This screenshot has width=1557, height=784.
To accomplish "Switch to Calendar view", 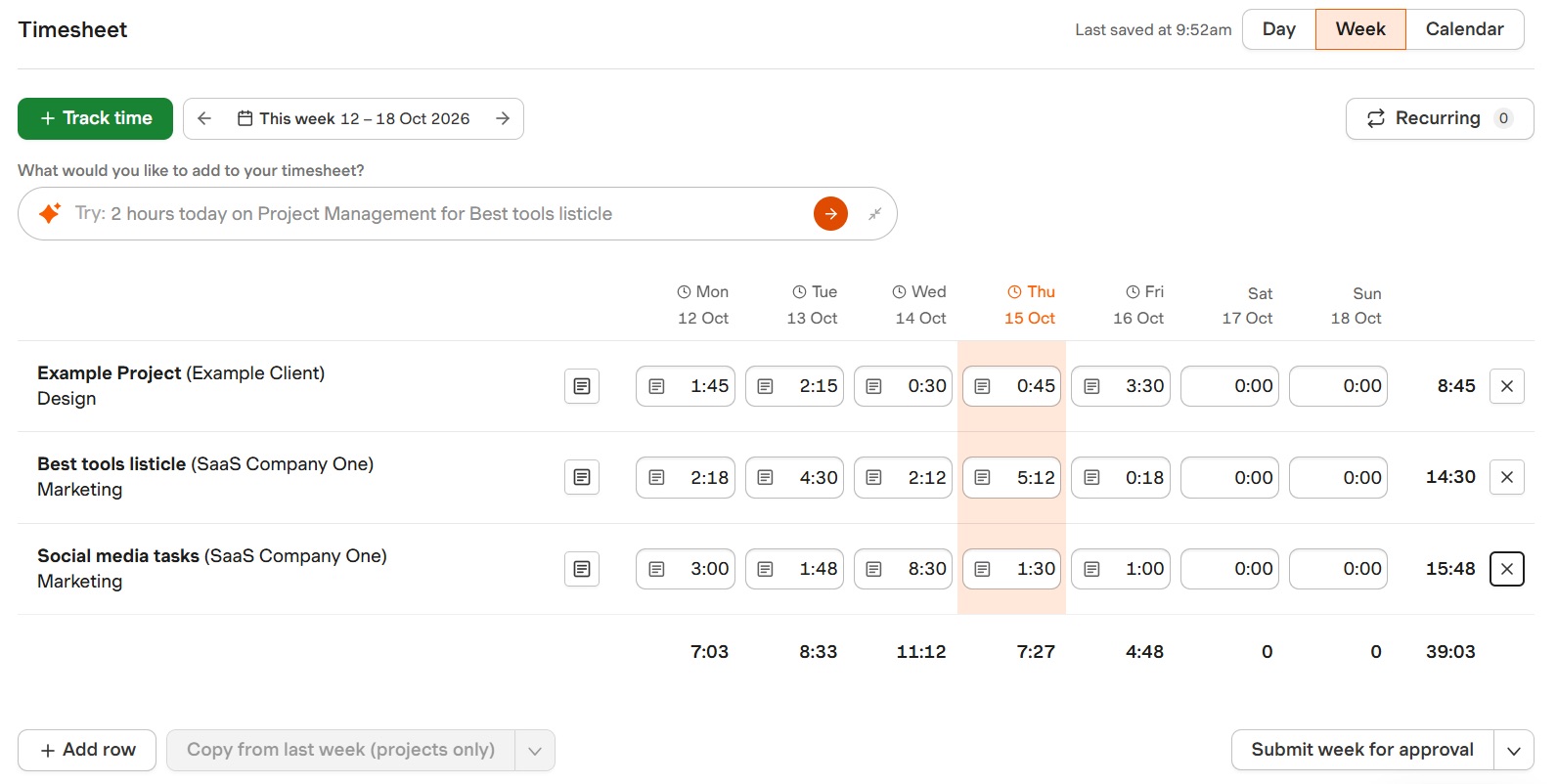I will pyautogui.click(x=1464, y=29).
